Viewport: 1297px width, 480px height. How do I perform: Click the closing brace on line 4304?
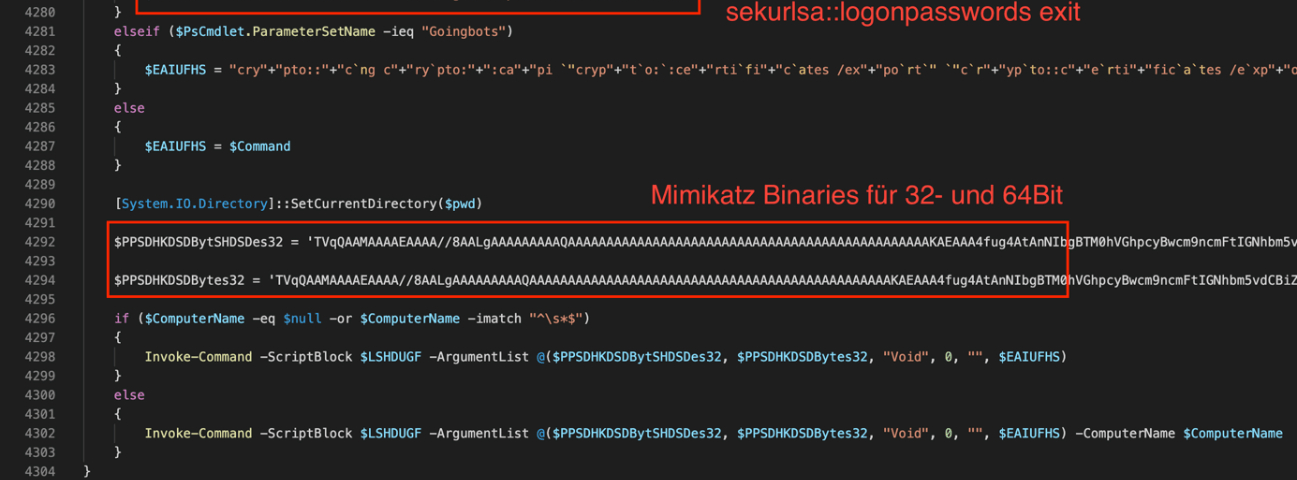(x=88, y=471)
